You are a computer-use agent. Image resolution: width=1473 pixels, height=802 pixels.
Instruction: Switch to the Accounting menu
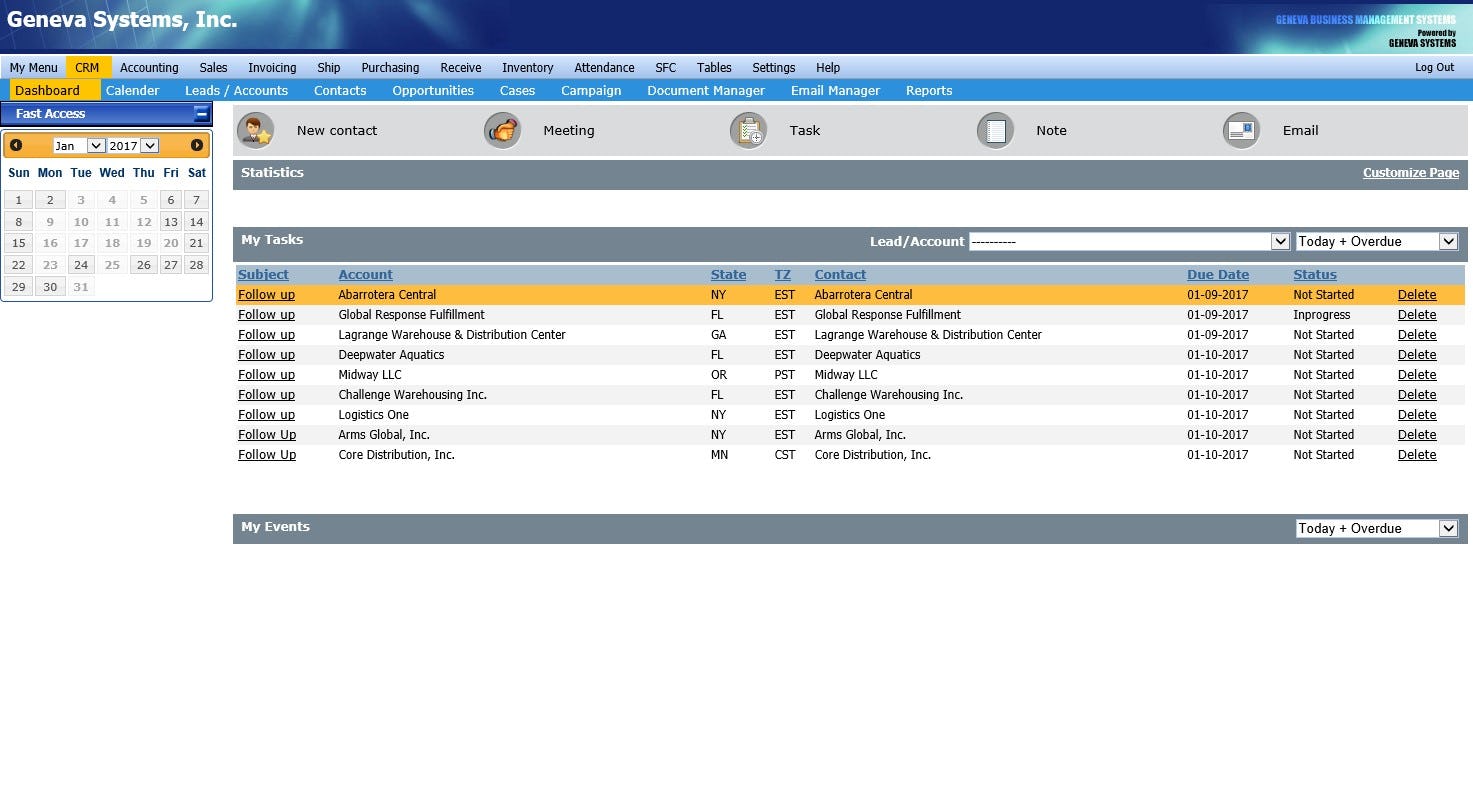pos(148,67)
